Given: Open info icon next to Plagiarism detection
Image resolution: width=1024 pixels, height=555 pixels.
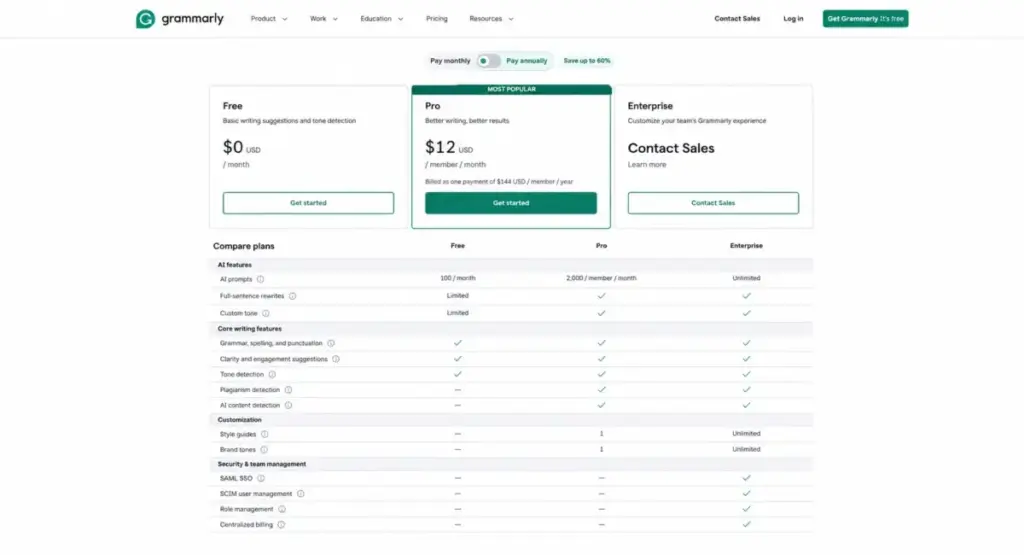Looking at the screenshot, I should (x=289, y=390).
